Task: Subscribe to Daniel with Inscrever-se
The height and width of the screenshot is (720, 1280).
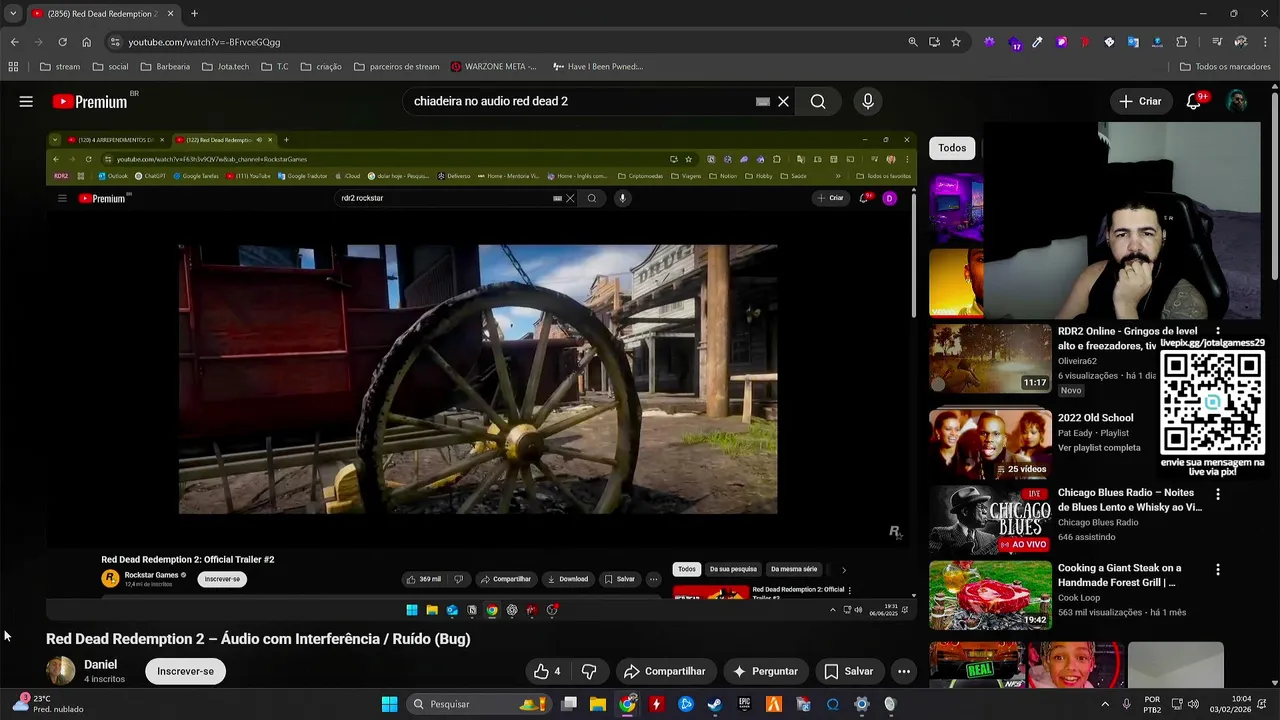Action: point(185,671)
